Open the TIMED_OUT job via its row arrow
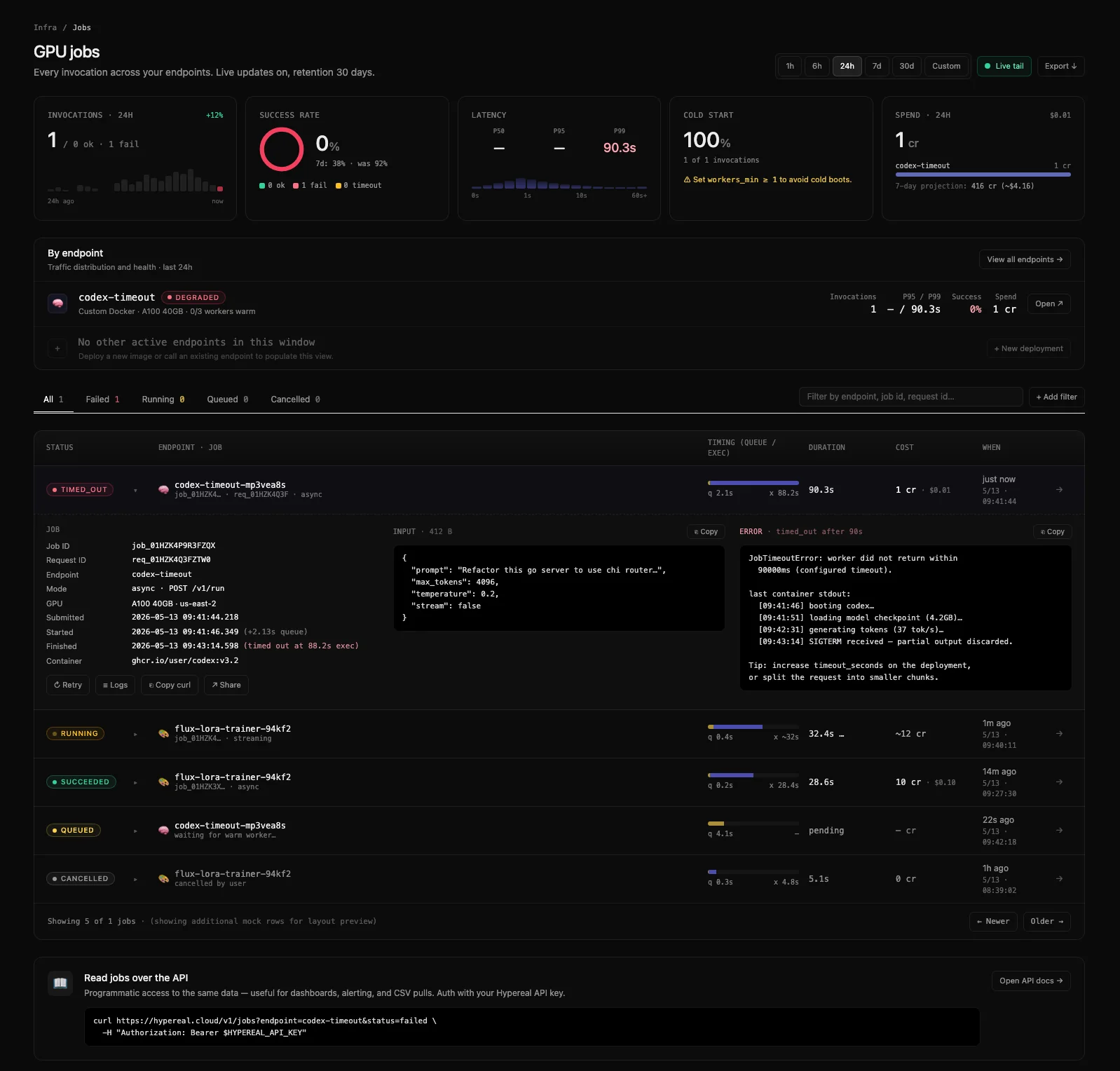Viewport: 1120px width, 1071px height. click(1059, 490)
